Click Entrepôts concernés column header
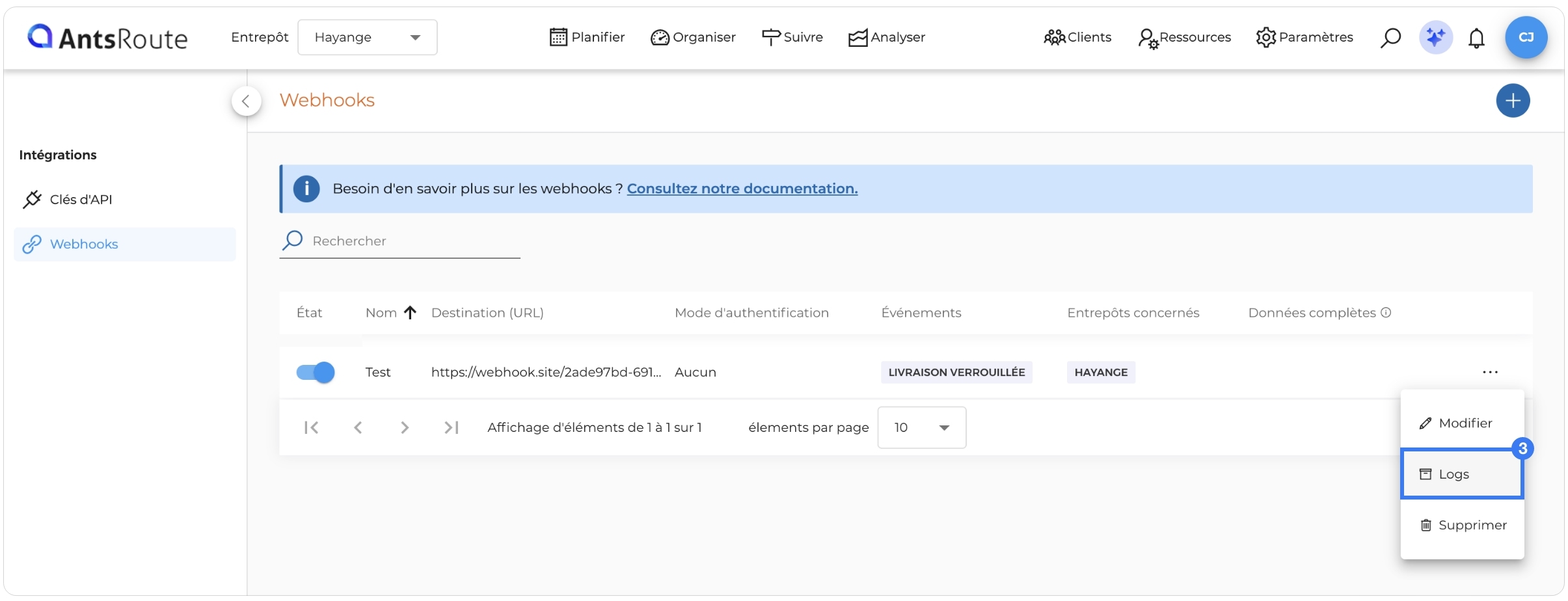 click(1133, 313)
